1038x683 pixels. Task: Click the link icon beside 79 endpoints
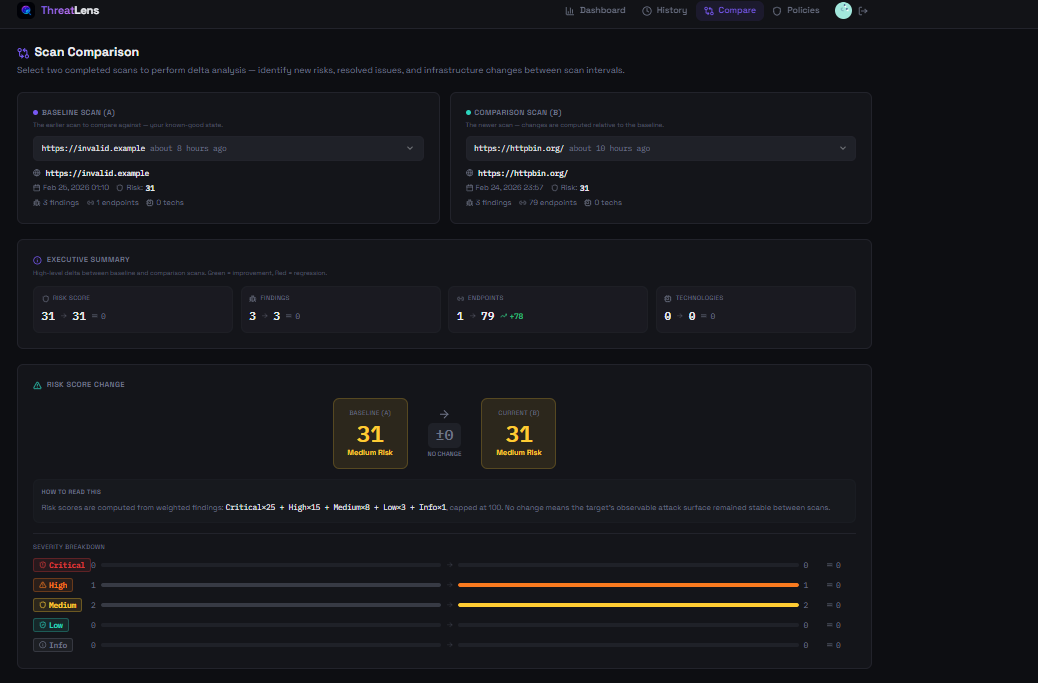coord(522,203)
